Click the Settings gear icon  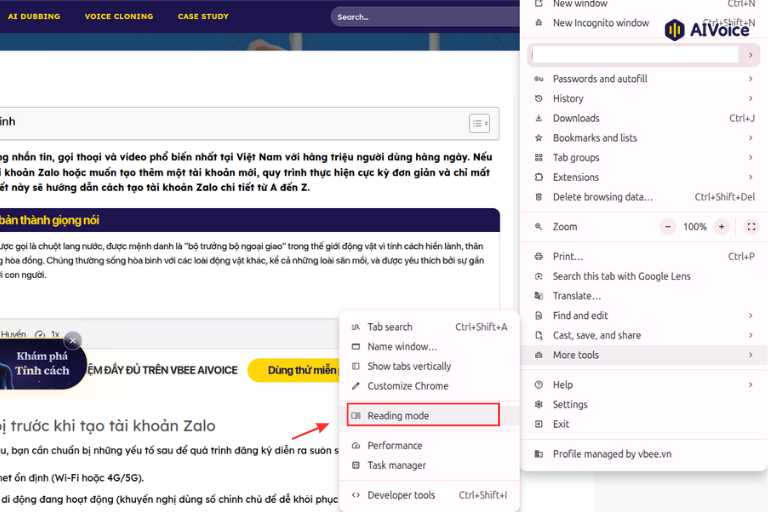(539, 404)
